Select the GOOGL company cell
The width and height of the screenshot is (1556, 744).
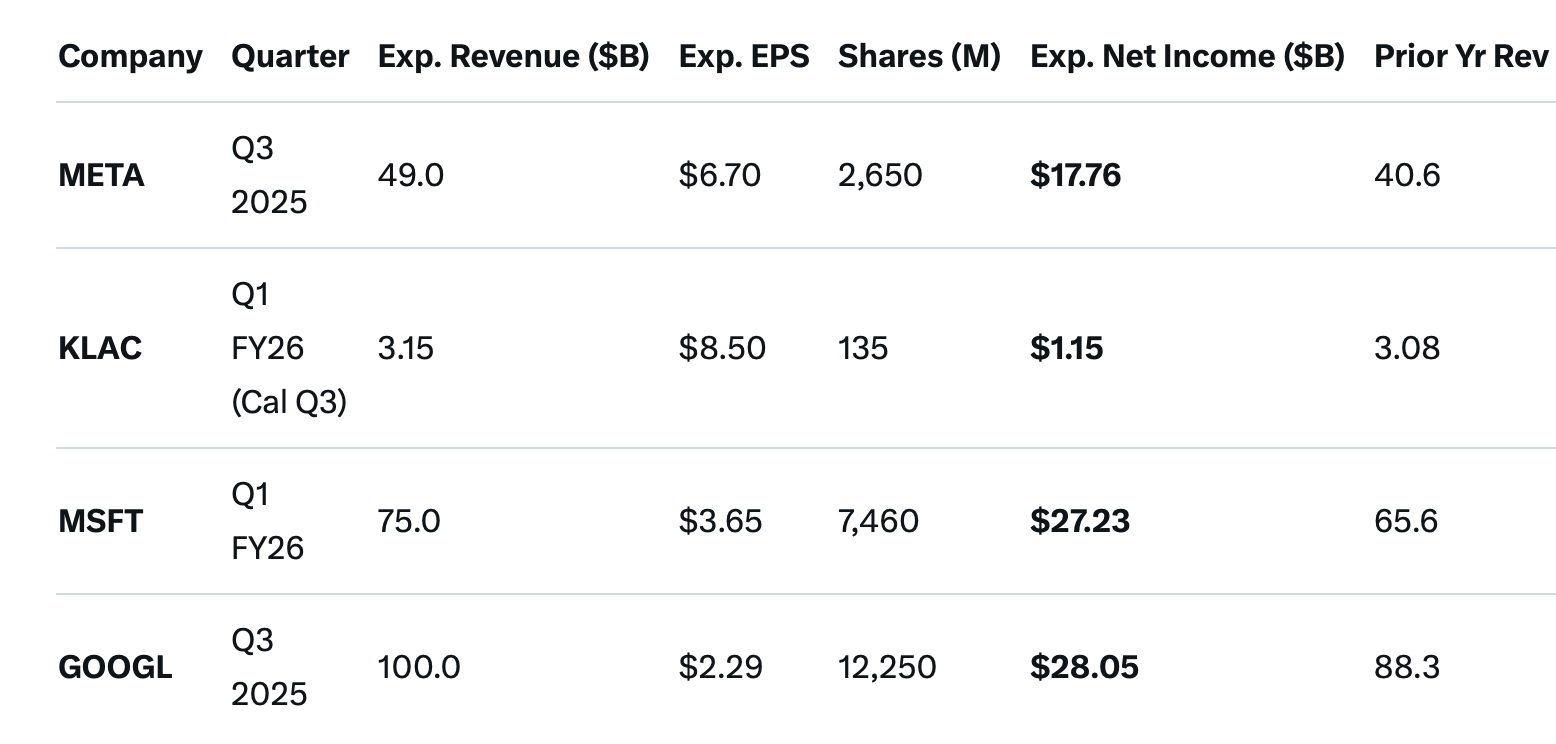[115, 667]
